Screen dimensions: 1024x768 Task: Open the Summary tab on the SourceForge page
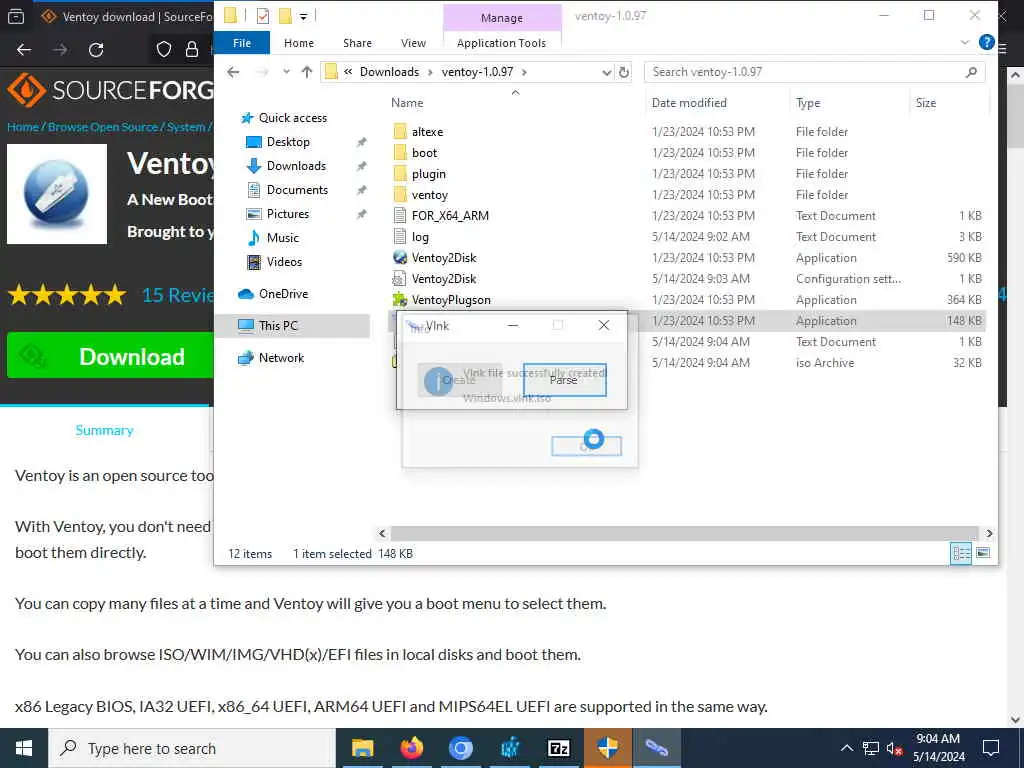click(104, 430)
